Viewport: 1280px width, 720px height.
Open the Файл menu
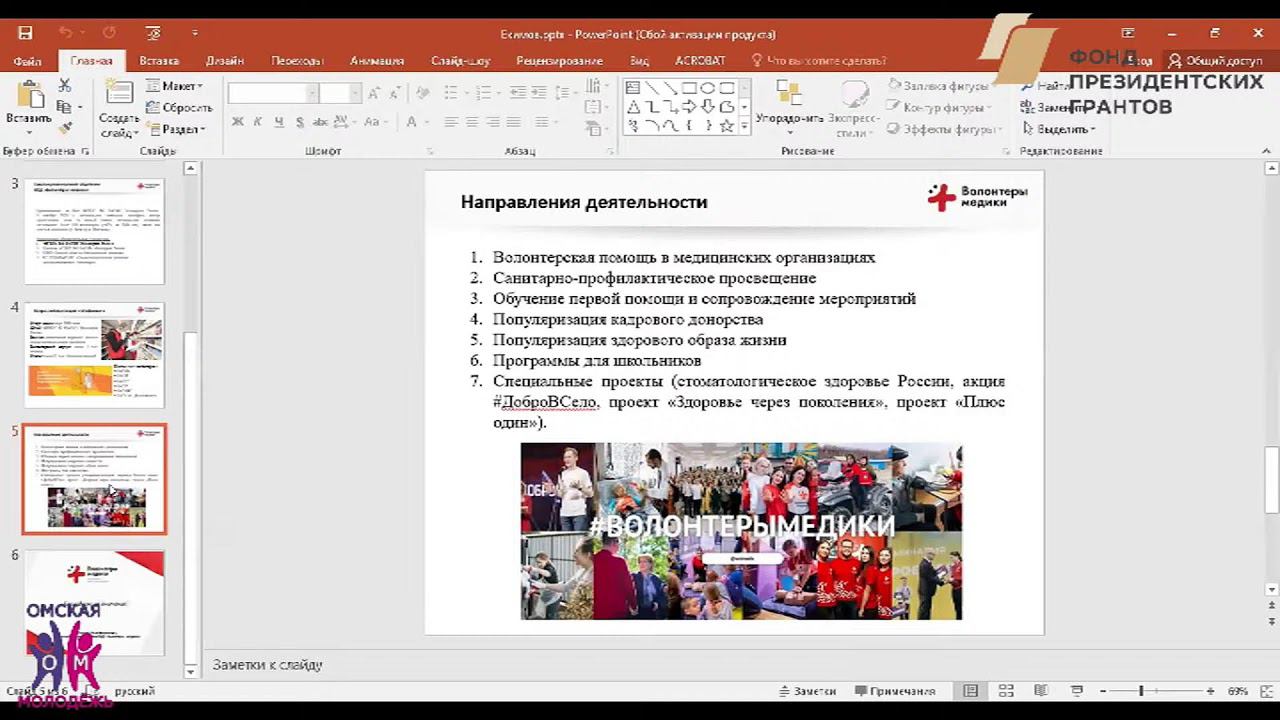click(27, 61)
